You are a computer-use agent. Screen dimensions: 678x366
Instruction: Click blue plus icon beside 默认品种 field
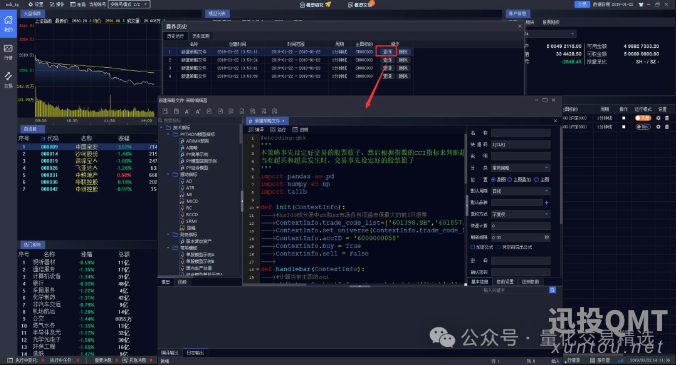click(x=547, y=202)
